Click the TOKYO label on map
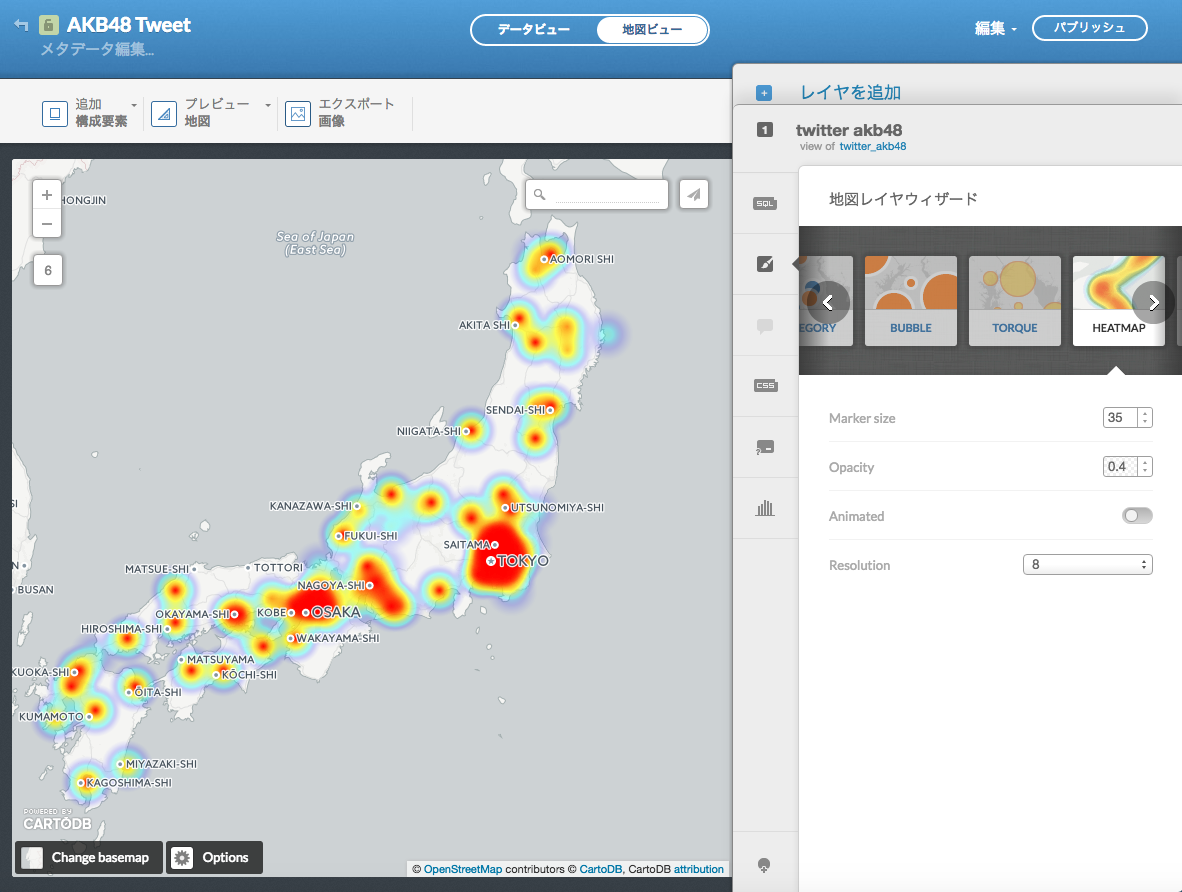The height and width of the screenshot is (892, 1182). pos(523,561)
